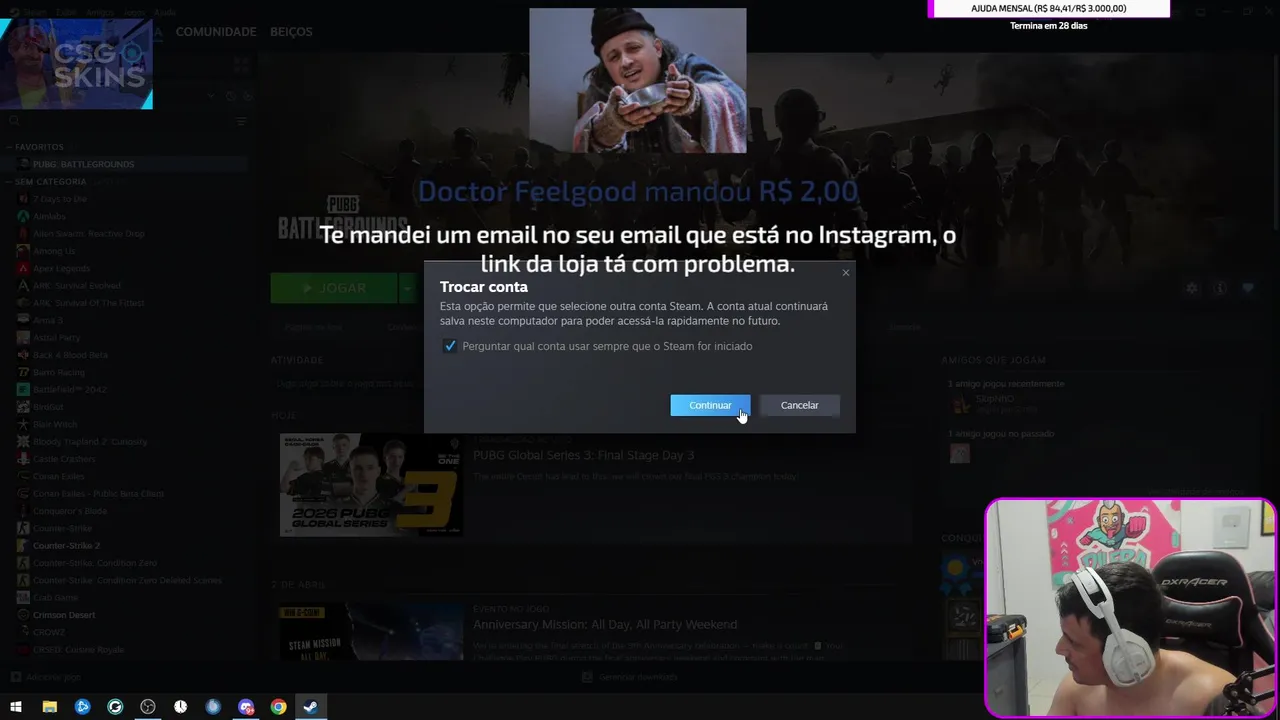Select Counter-Strike 2 in library

66,545
